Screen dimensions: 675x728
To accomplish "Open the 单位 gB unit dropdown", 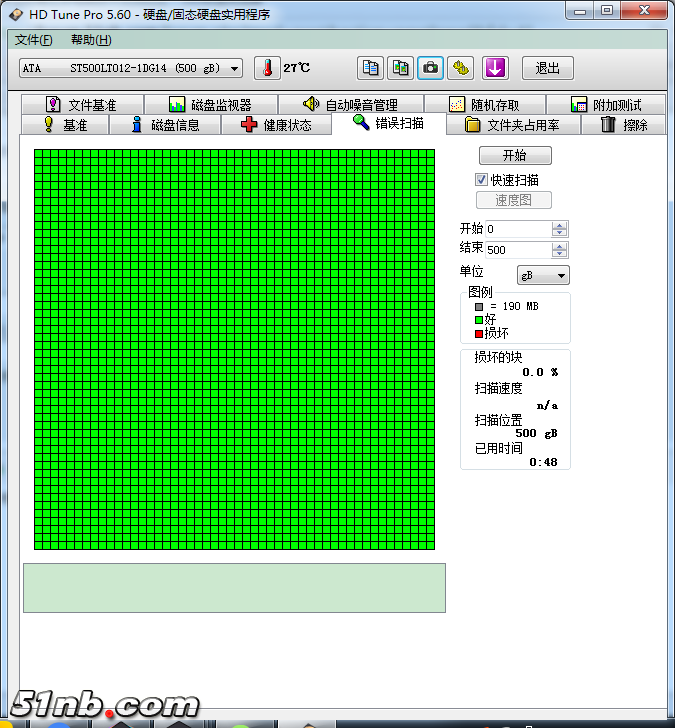I will click(x=543, y=275).
